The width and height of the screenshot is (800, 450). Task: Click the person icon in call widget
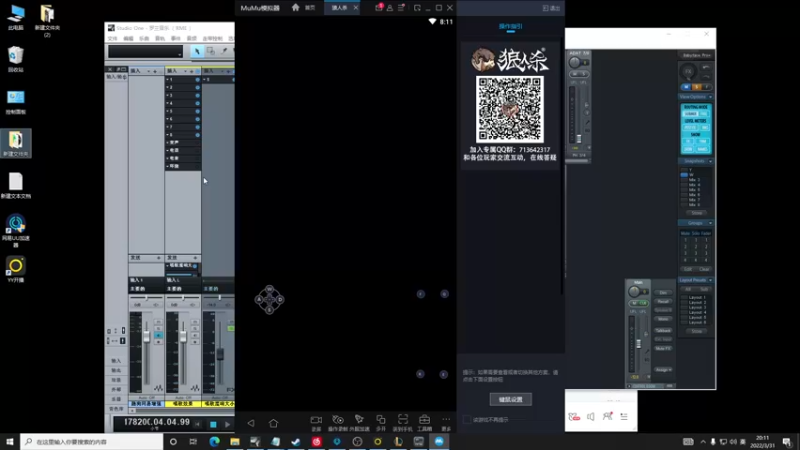click(x=607, y=417)
